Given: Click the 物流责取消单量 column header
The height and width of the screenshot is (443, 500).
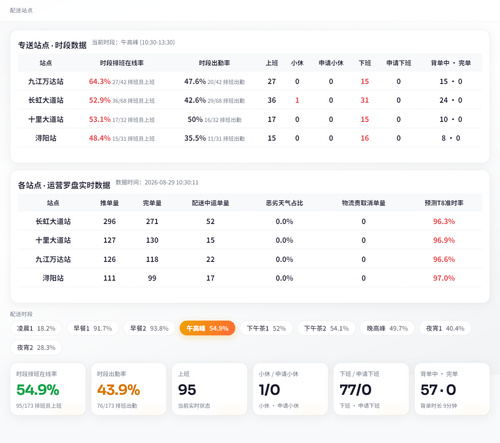Looking at the screenshot, I should (363, 203).
